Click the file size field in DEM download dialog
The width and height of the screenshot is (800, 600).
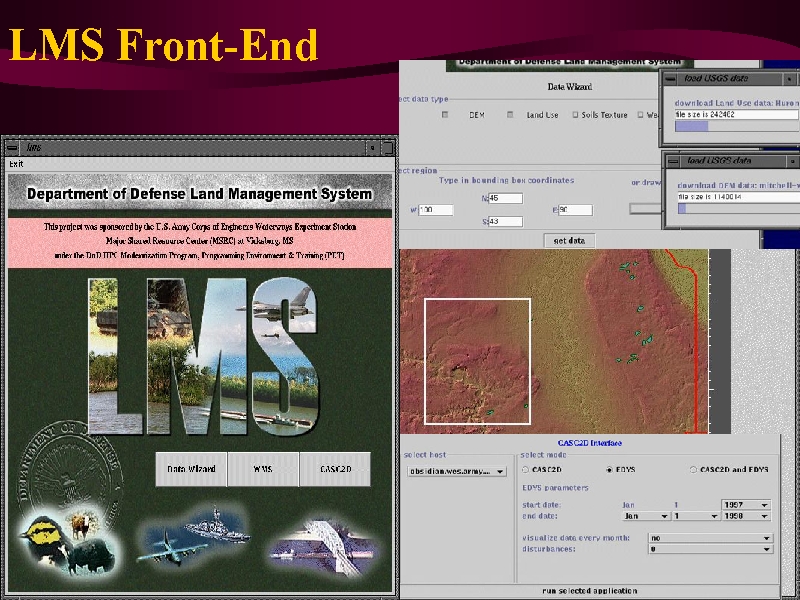click(738, 197)
